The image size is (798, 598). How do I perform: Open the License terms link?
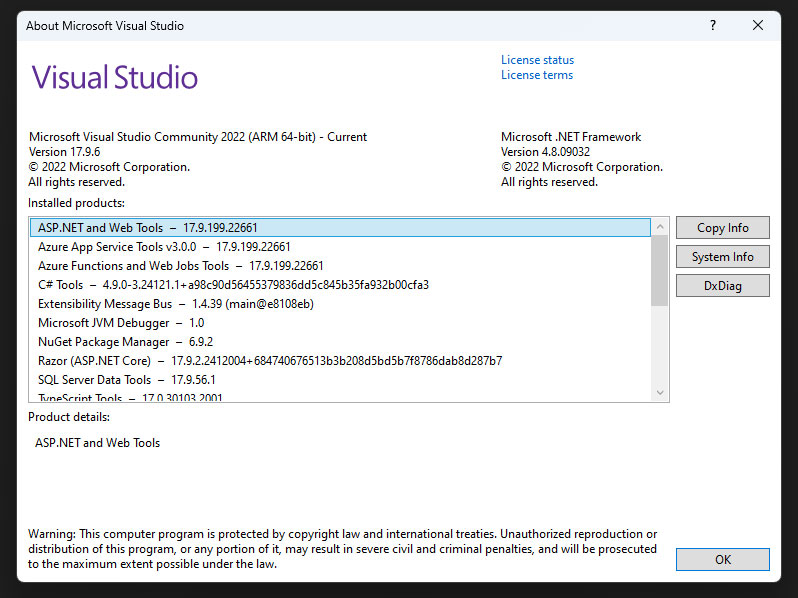click(x=537, y=75)
